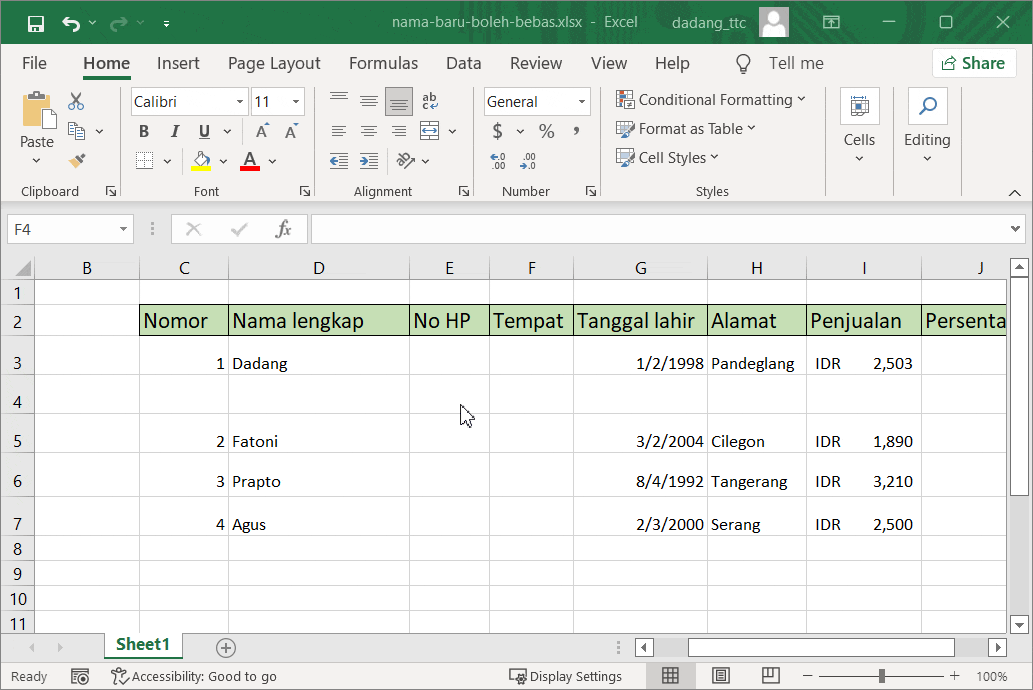Open the Data ribbon tab
Image resolution: width=1033 pixels, height=690 pixels.
click(463, 63)
